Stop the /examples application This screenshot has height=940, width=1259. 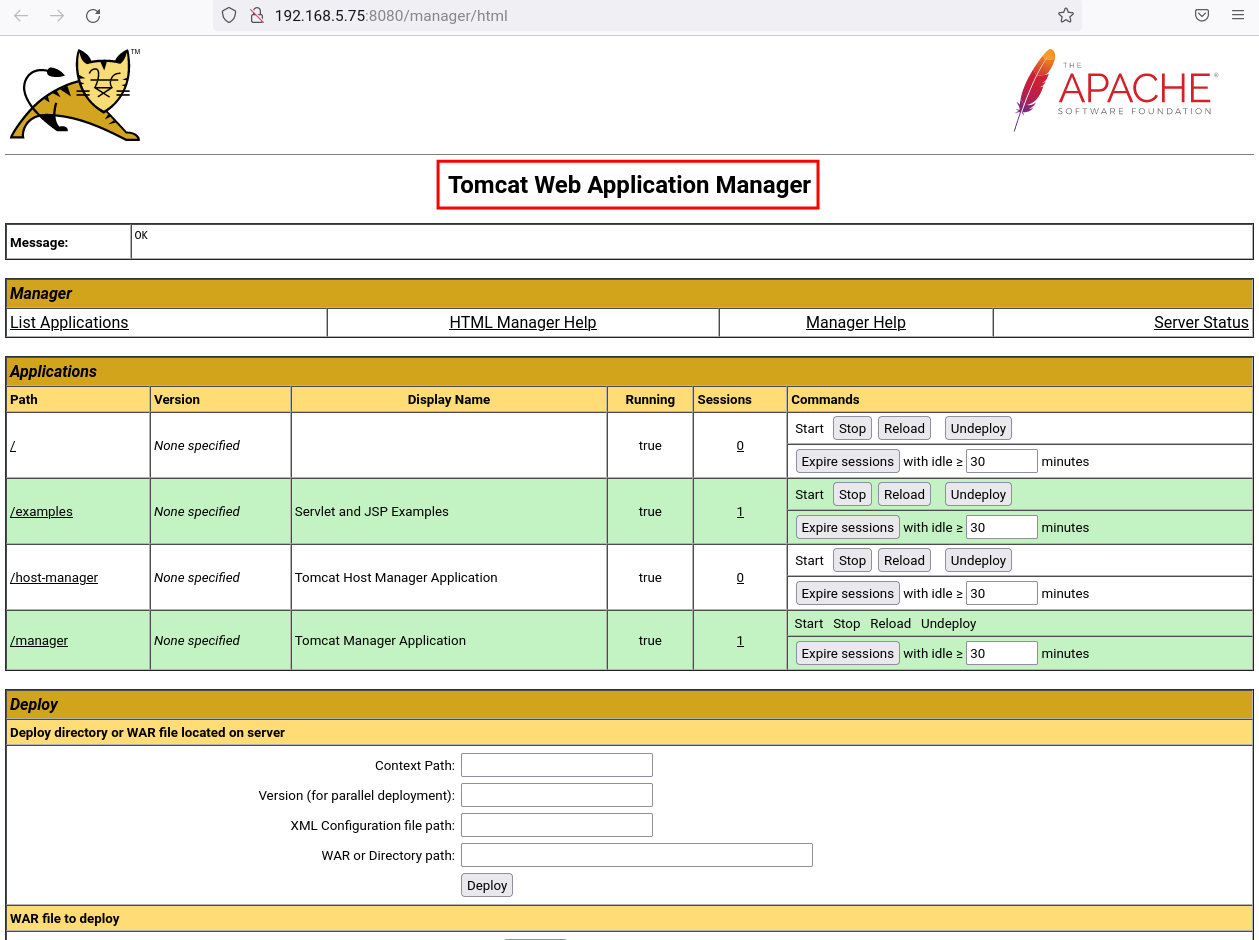[x=852, y=494]
